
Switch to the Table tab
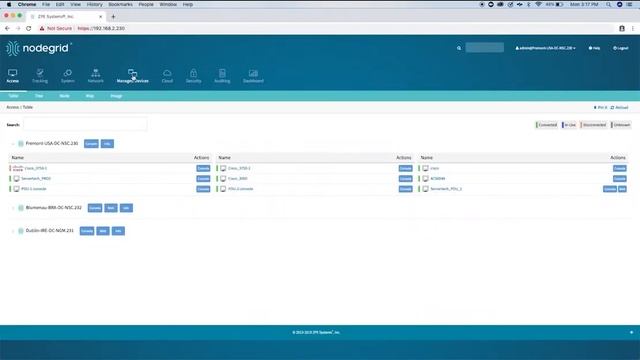coord(13,96)
